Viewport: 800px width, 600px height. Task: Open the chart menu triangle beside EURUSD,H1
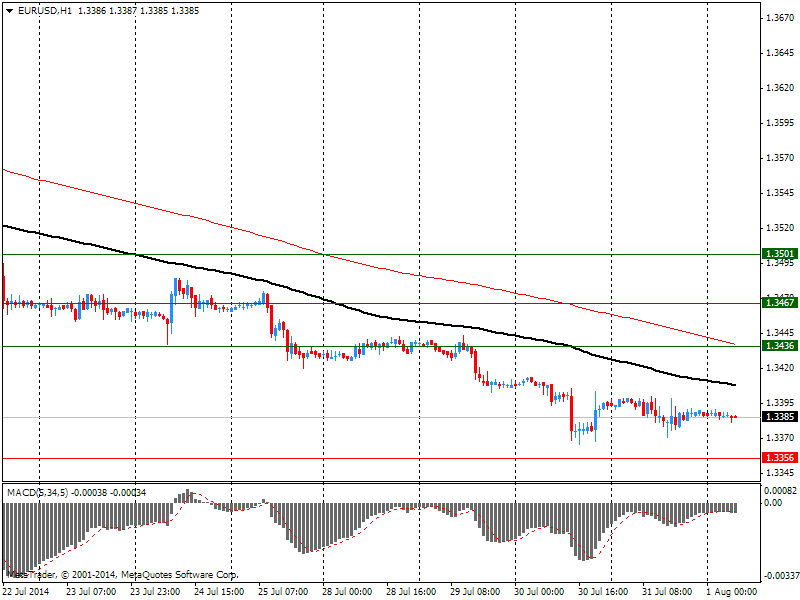(9, 11)
